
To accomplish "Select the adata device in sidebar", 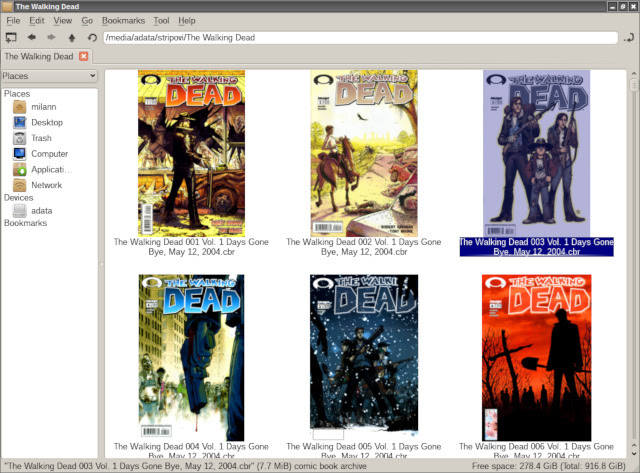I will pyautogui.click(x=40, y=211).
